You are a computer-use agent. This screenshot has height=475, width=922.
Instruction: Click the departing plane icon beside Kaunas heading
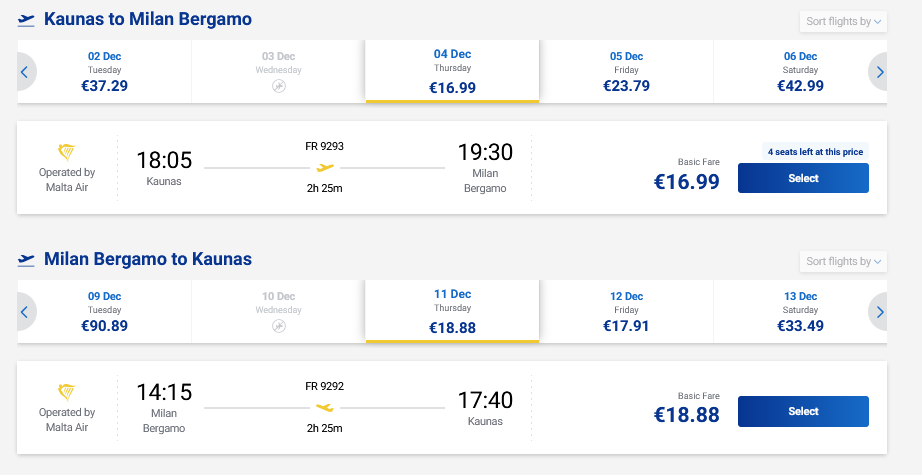tap(26, 19)
